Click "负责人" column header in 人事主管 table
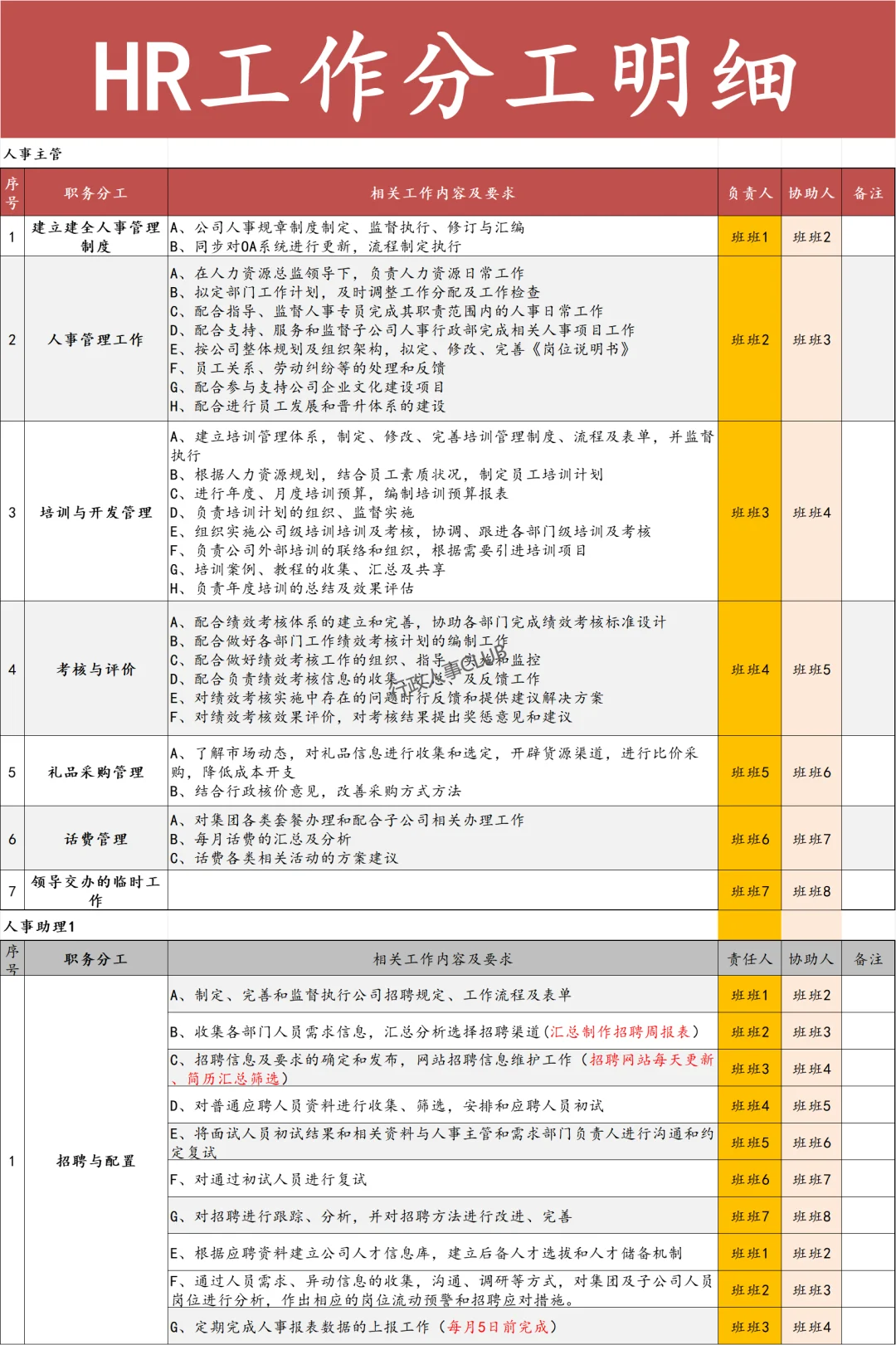 pyautogui.click(x=750, y=193)
